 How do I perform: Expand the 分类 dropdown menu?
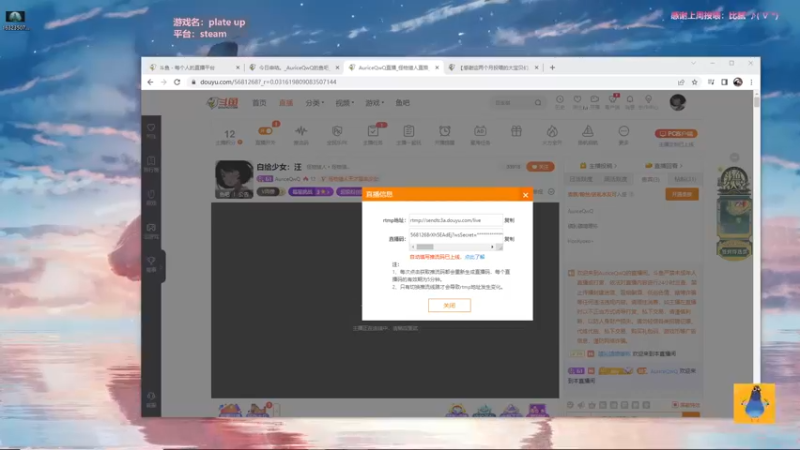[314, 103]
